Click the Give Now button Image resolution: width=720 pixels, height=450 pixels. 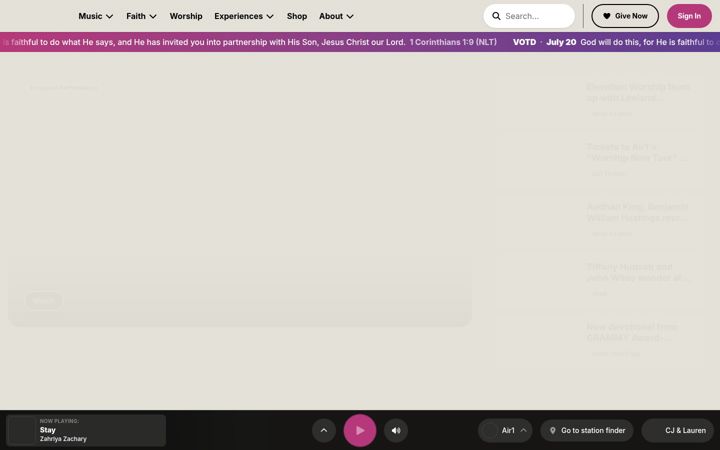(625, 16)
